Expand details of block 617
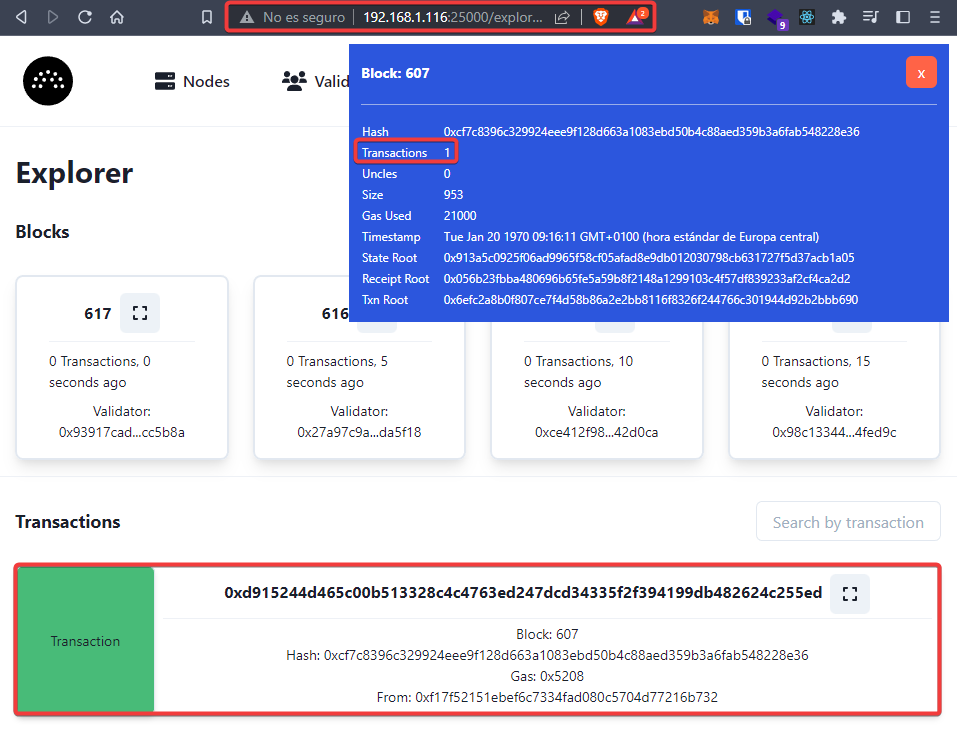The width and height of the screenshot is (957, 735). pos(140,313)
